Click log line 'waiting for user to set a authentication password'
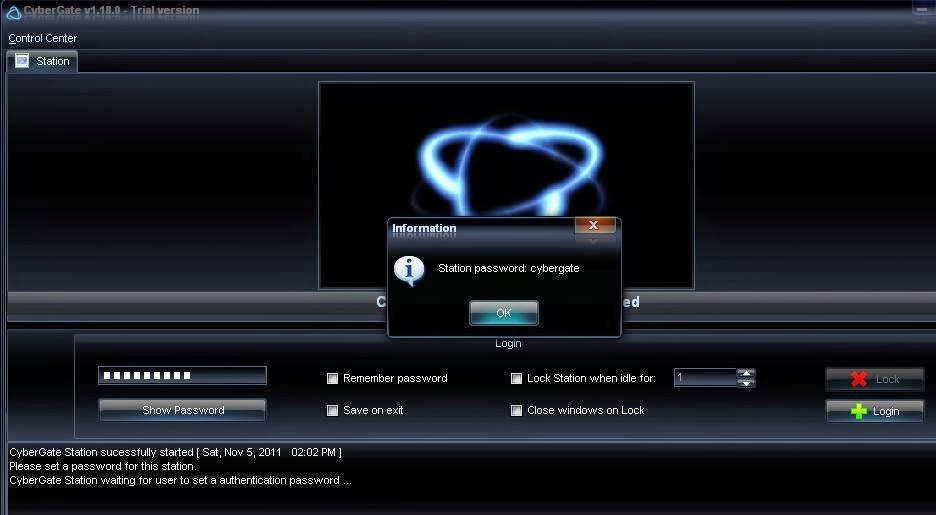Viewport: 936px width, 515px height. point(180,480)
